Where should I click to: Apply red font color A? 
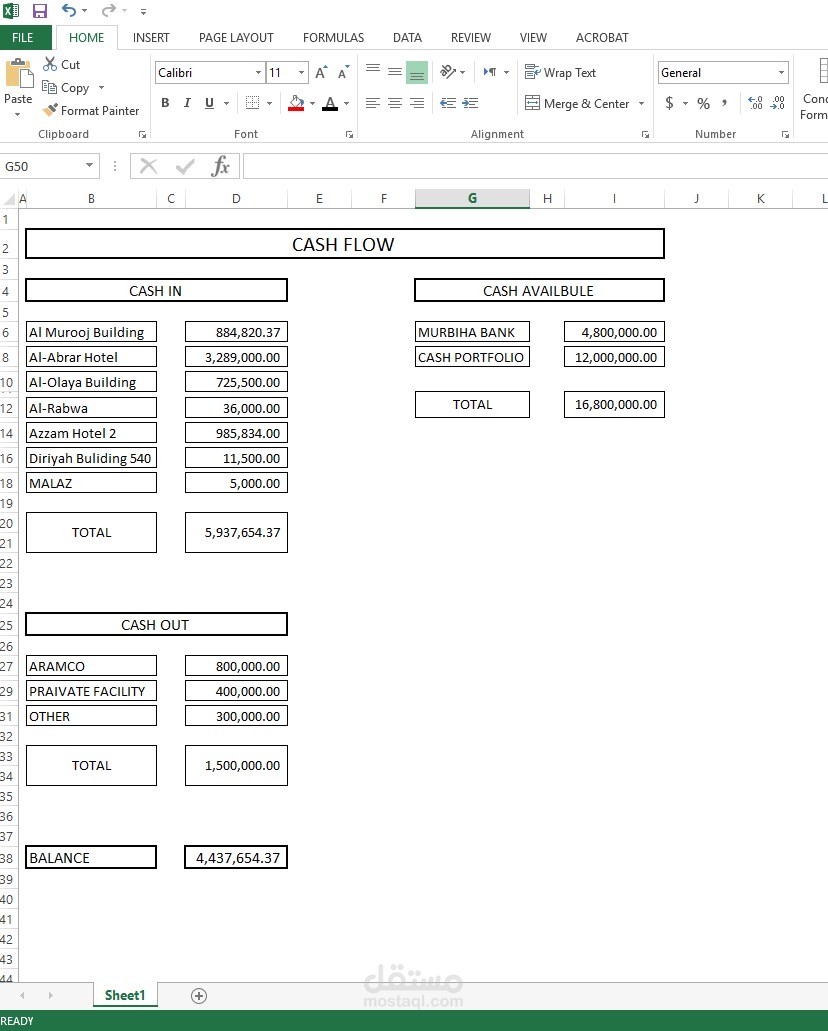[x=330, y=103]
